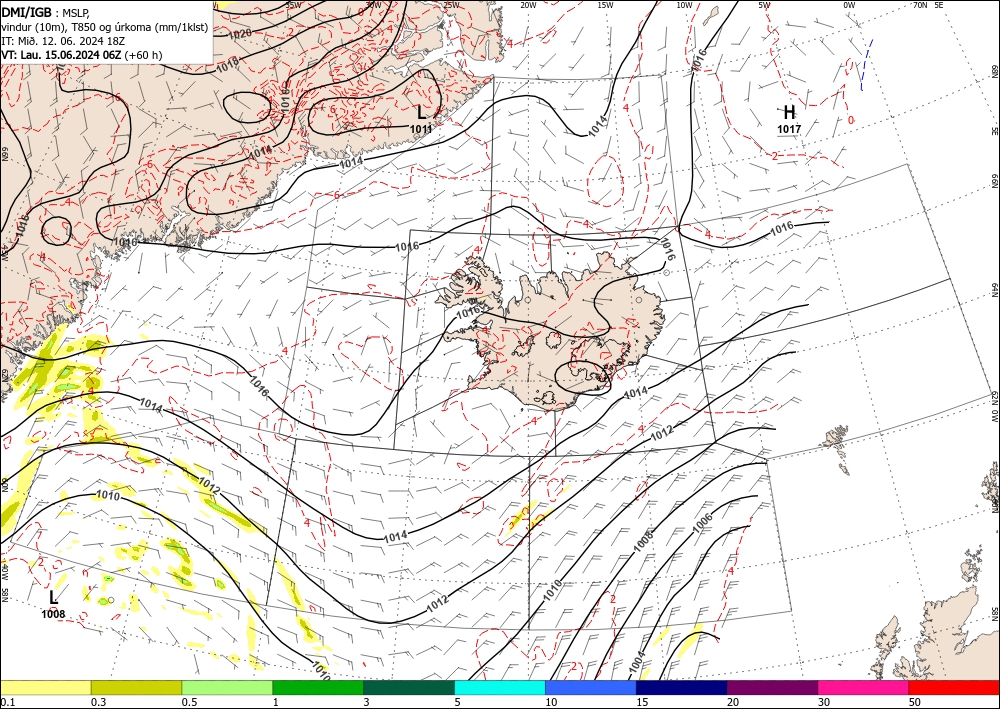Screen dimensions: 1000x709
Task: Click the "0.1" legend value
Action: 6,702
